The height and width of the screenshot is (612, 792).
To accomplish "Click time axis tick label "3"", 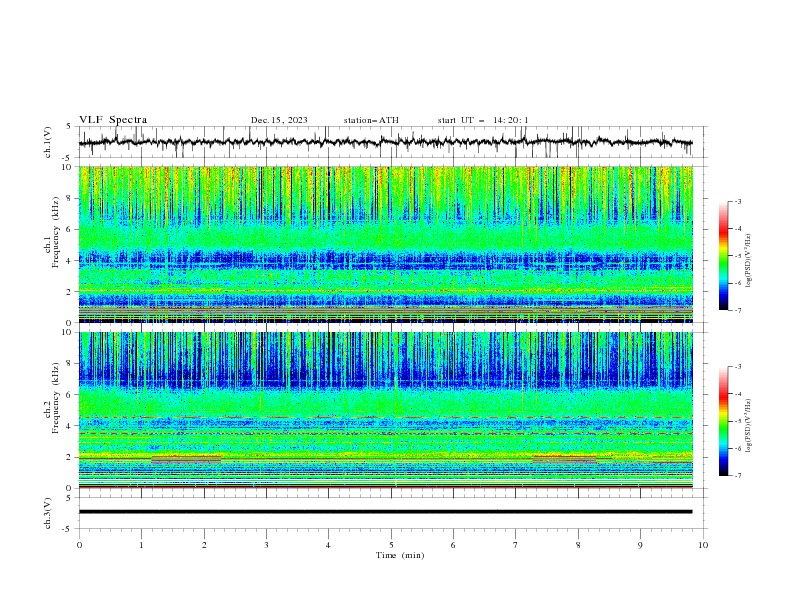I will [266, 545].
